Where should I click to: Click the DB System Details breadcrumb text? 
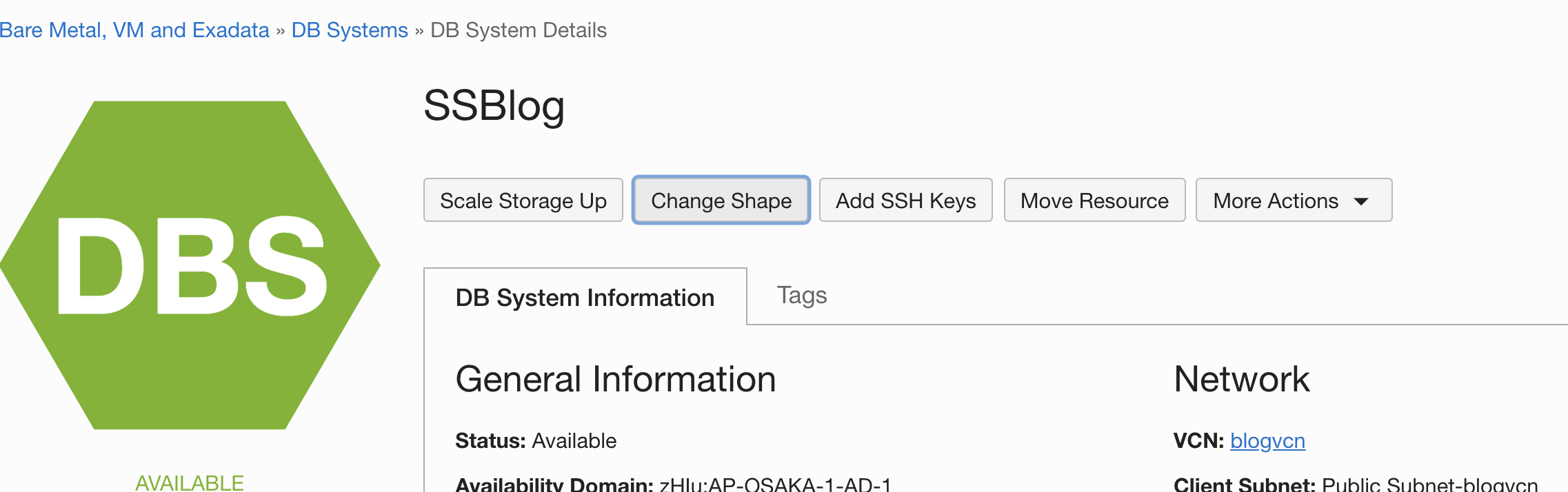(x=519, y=30)
